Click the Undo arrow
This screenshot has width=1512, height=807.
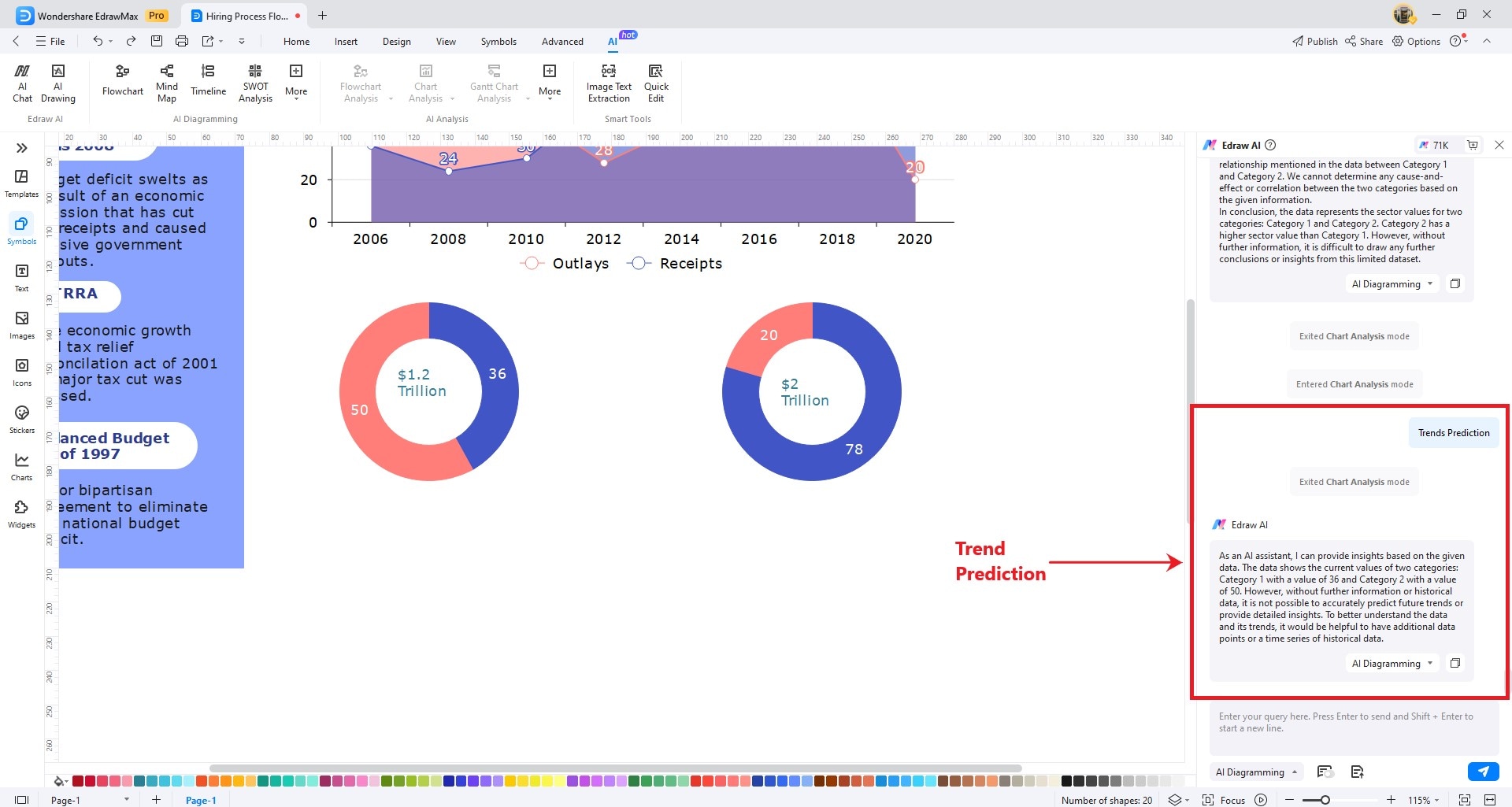[98, 41]
